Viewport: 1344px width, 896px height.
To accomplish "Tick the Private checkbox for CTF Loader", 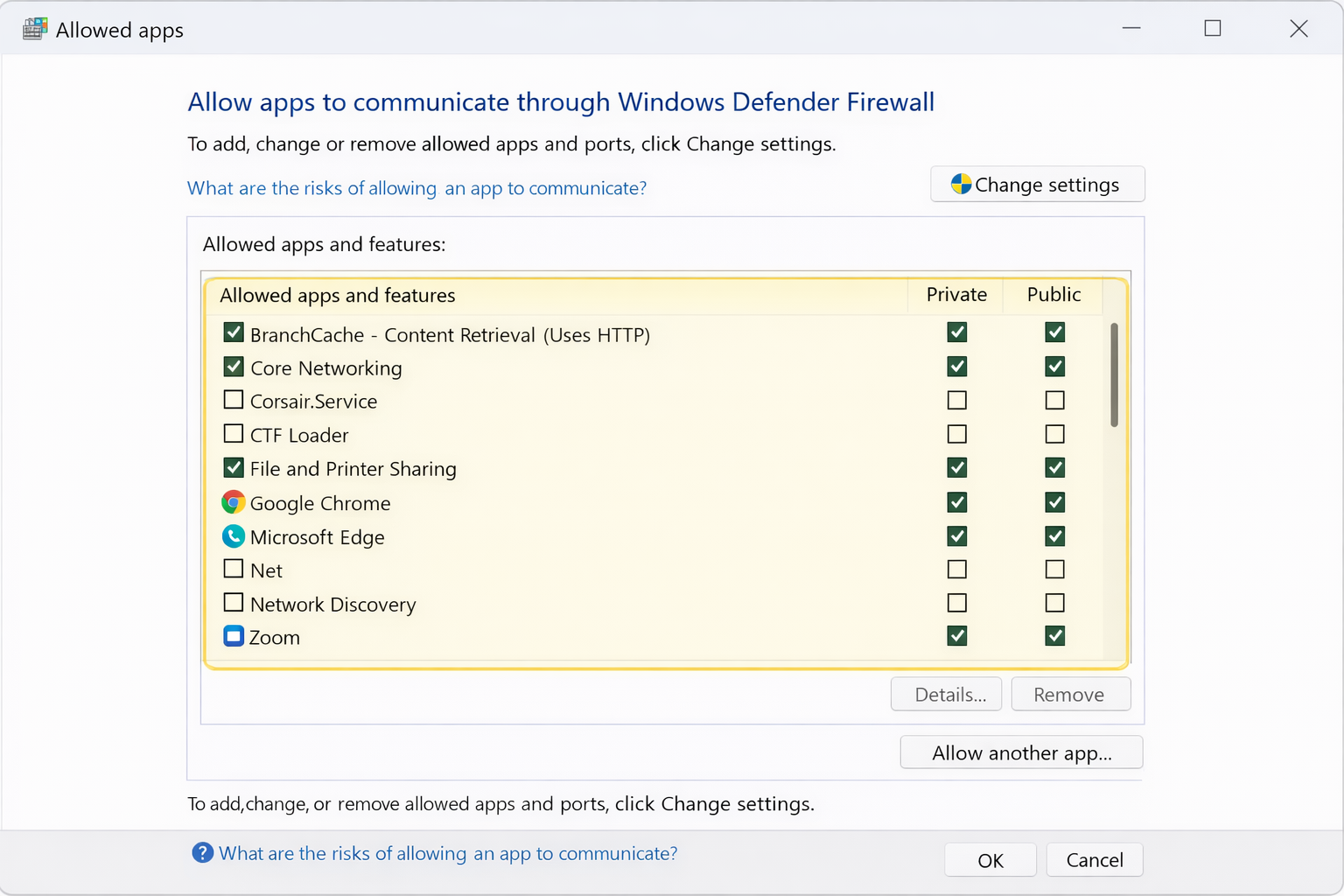I will coord(957,434).
